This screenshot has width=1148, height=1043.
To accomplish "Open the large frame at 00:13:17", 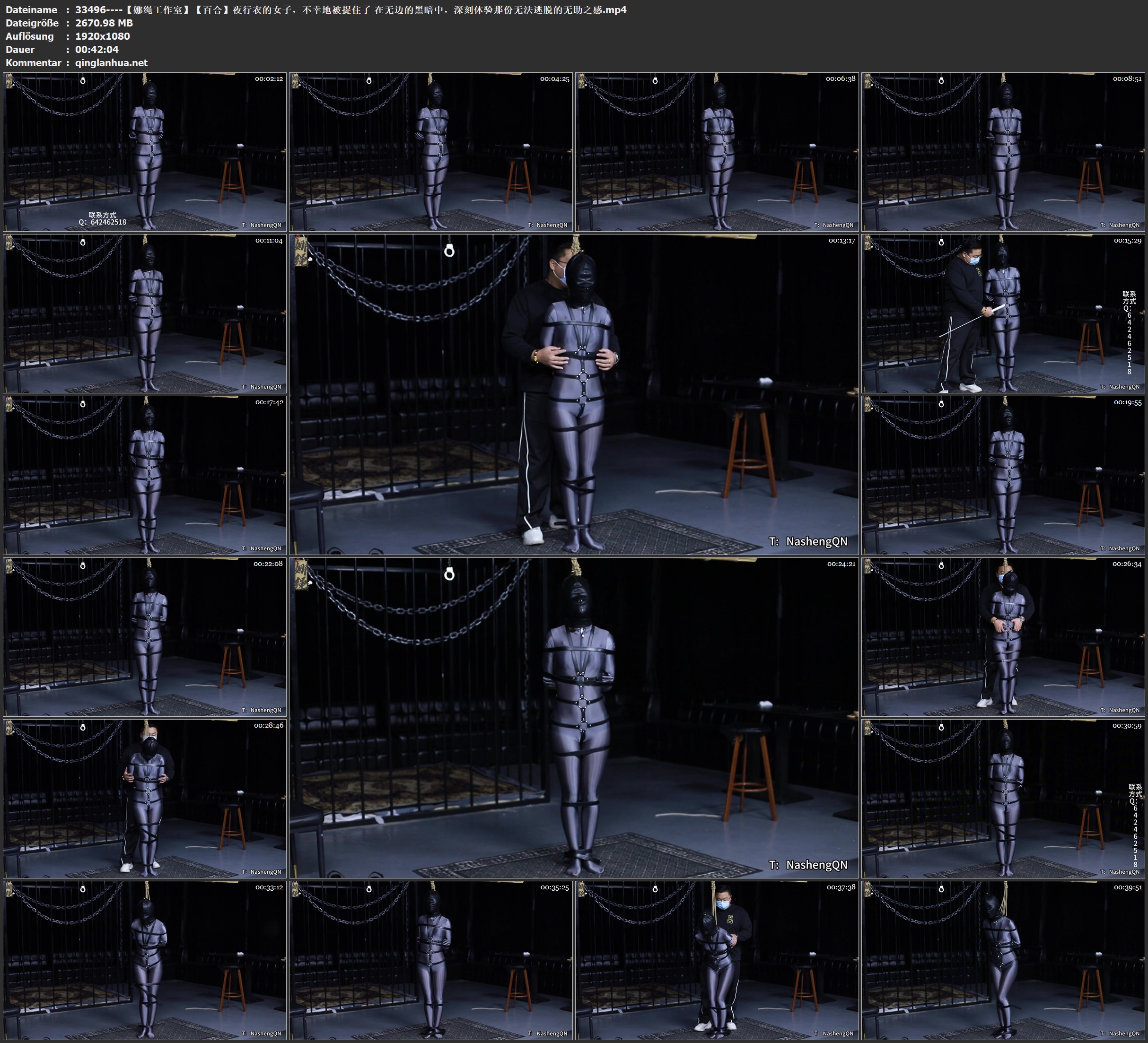I will 573,394.
